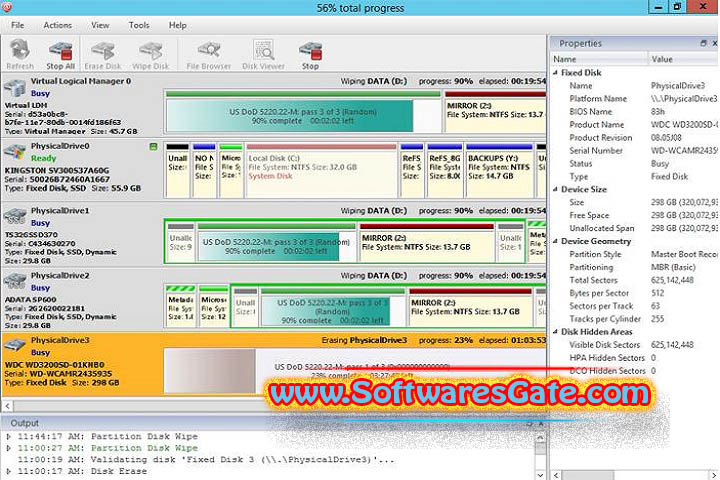Viewport: 720px width, 480px height.
Task: Select the Serial Number property row
Action: pyautogui.click(x=635, y=151)
